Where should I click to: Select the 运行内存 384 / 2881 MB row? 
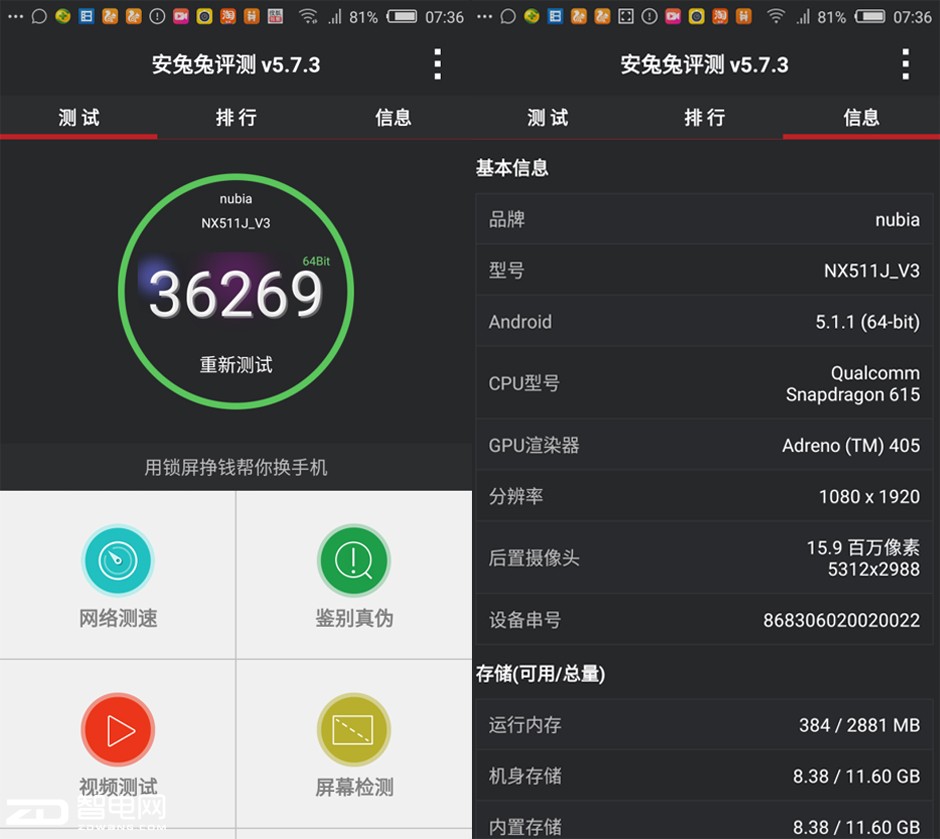coord(704,725)
